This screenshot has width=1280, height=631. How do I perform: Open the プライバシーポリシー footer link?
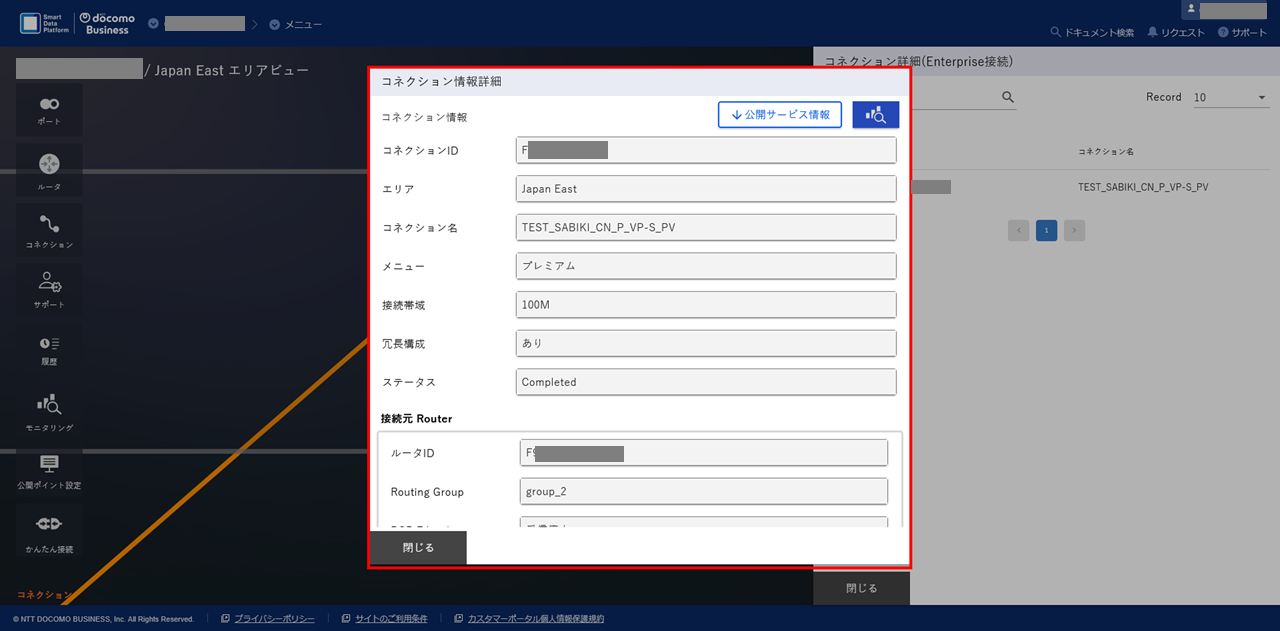[x=275, y=618]
